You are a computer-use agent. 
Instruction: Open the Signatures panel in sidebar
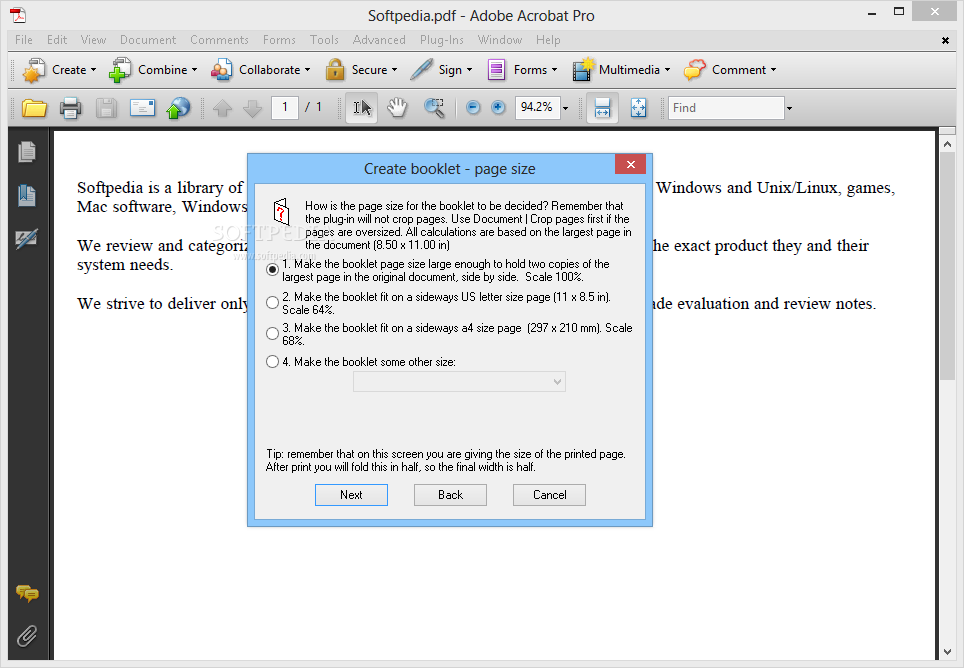pos(27,238)
